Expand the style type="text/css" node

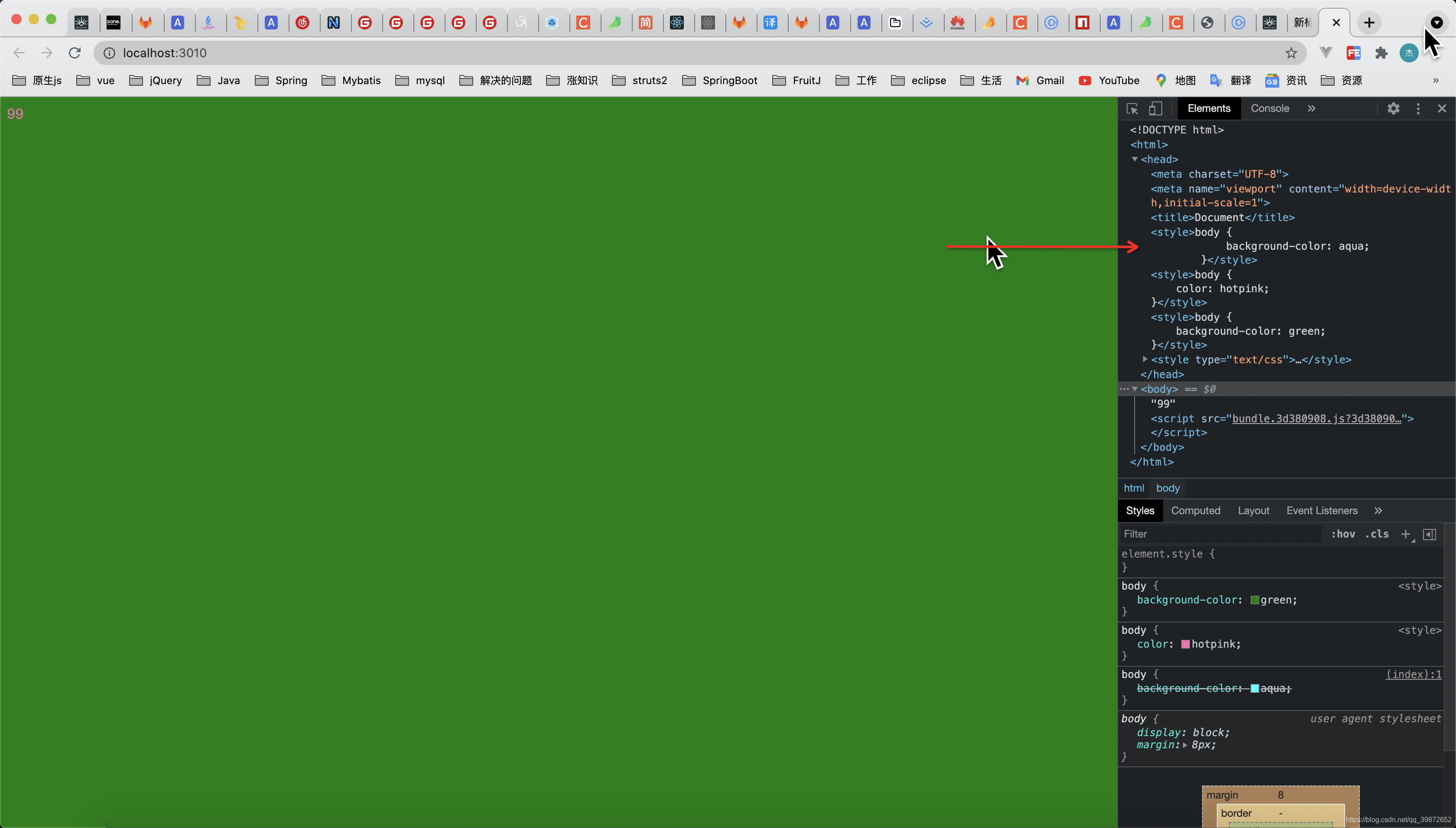pos(1145,359)
